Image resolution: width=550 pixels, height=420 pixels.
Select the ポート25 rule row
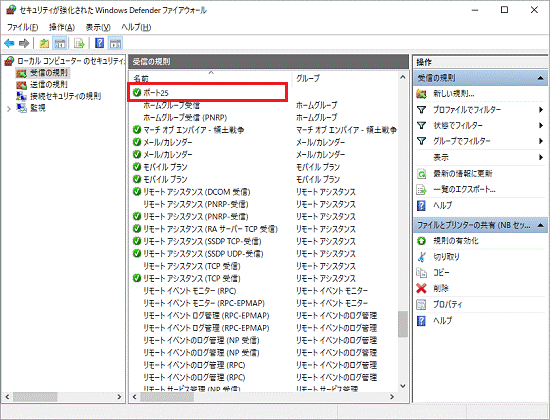coord(208,92)
